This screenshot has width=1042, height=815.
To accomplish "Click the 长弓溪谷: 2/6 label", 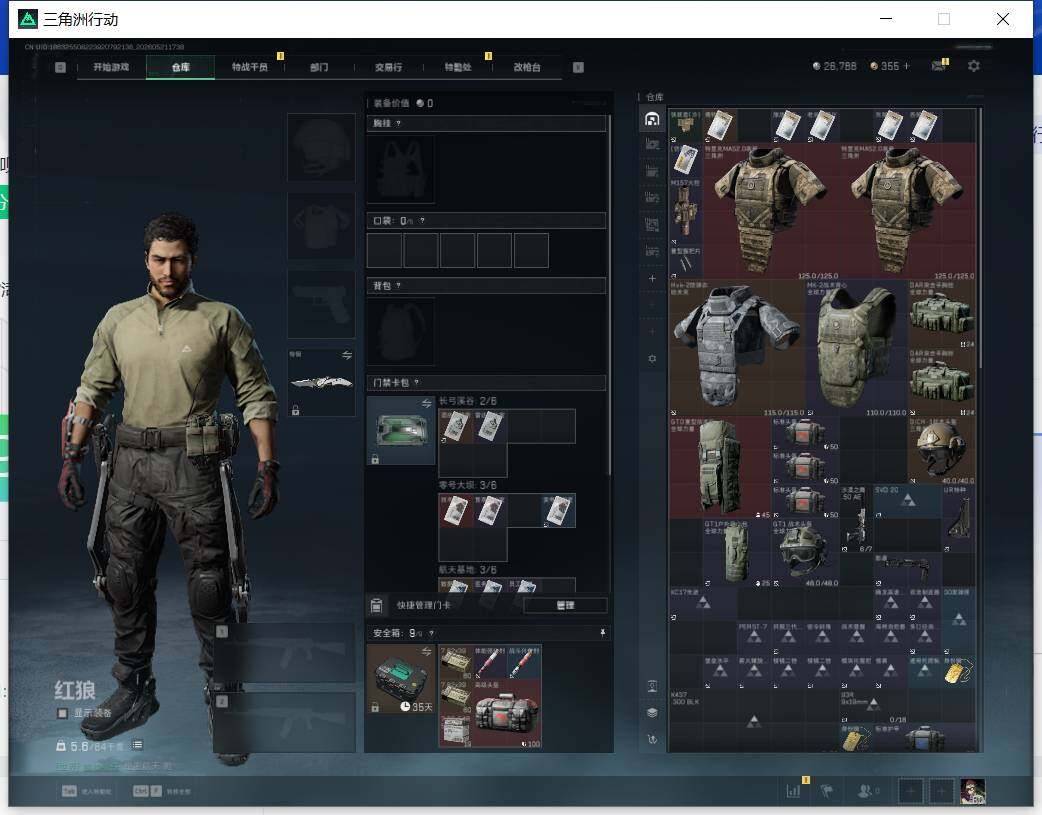I will coord(468,401).
